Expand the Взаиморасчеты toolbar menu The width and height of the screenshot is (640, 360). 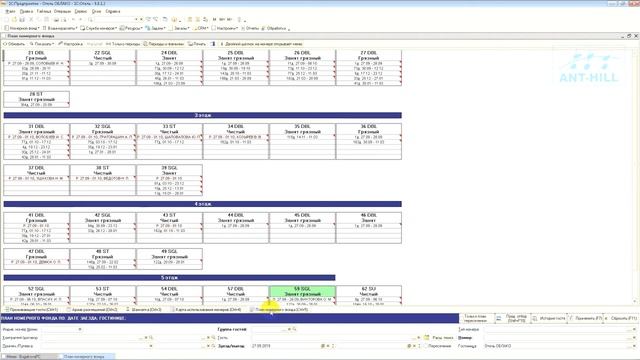[x=60, y=28]
